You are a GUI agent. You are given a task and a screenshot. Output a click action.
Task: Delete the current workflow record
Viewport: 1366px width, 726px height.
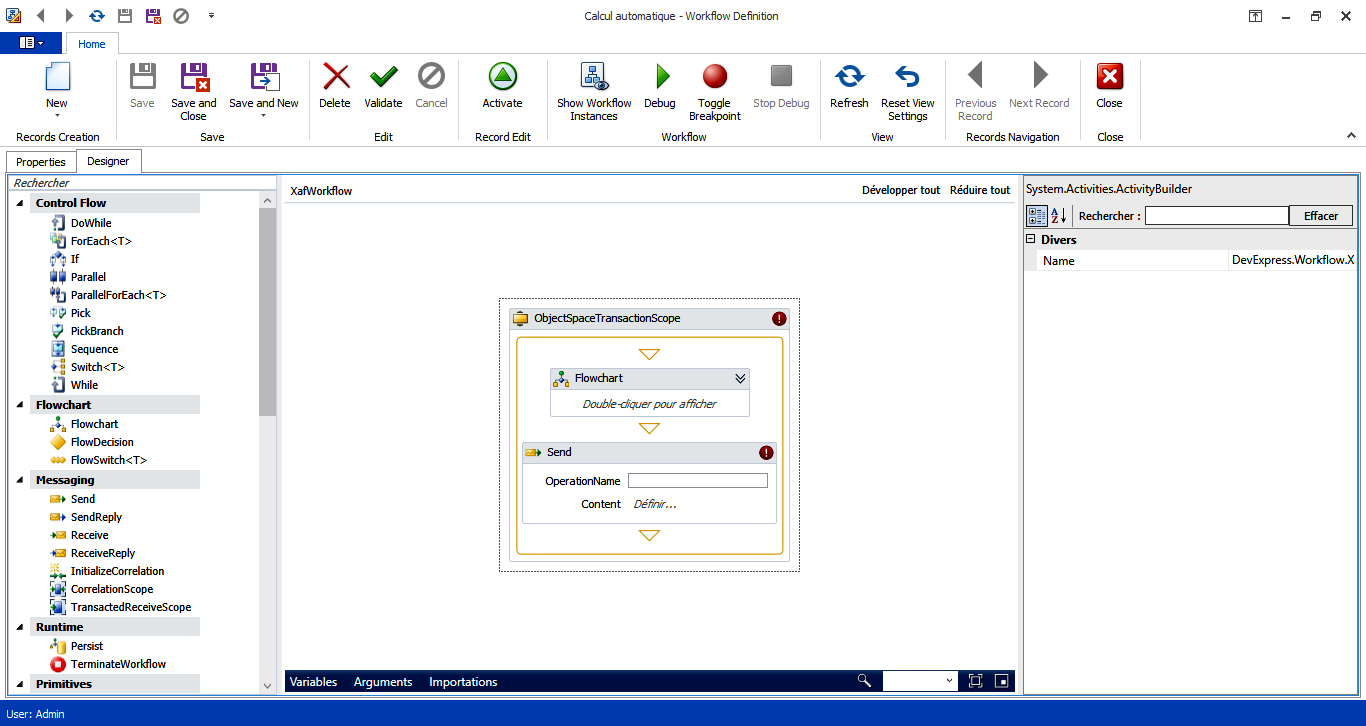coord(335,86)
